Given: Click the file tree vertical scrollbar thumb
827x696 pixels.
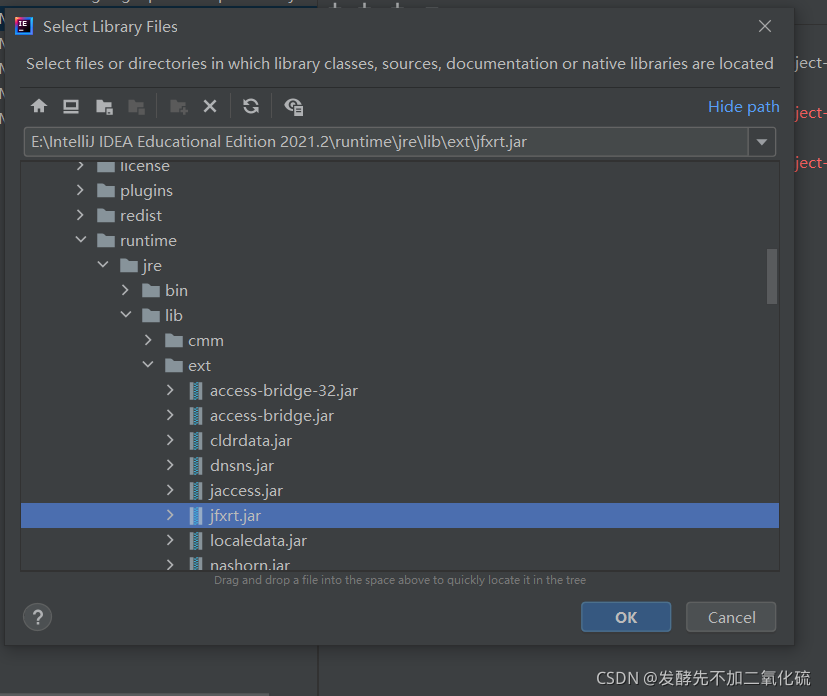Looking at the screenshot, I should click(772, 276).
